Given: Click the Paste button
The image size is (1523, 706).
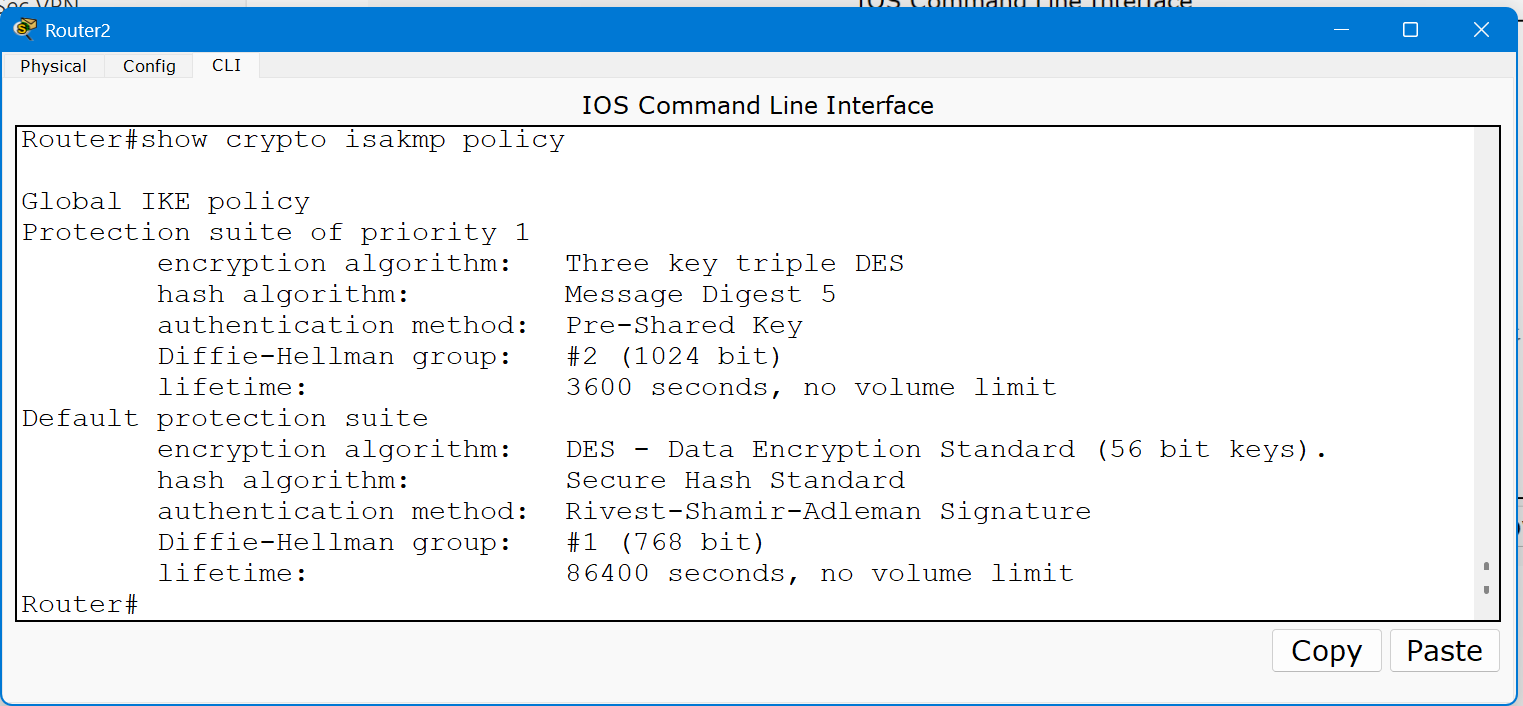Looking at the screenshot, I should (1444, 651).
